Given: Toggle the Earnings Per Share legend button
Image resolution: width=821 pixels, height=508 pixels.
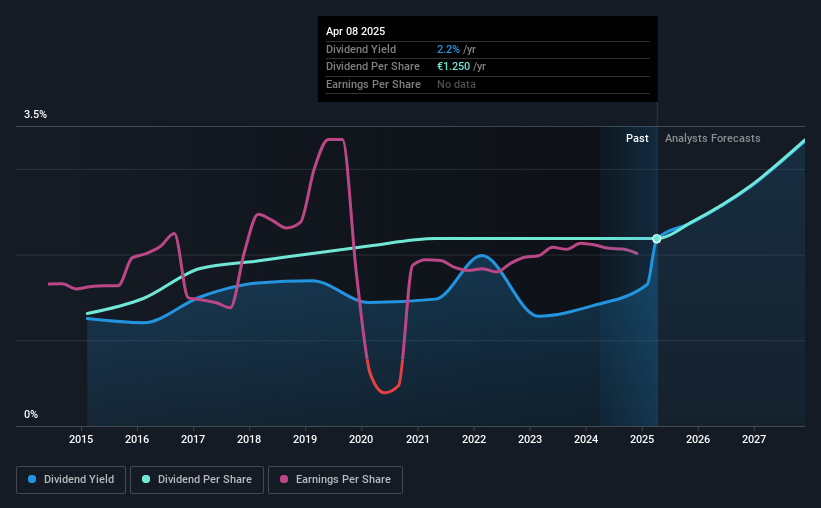Looking at the screenshot, I should click(x=335, y=480).
